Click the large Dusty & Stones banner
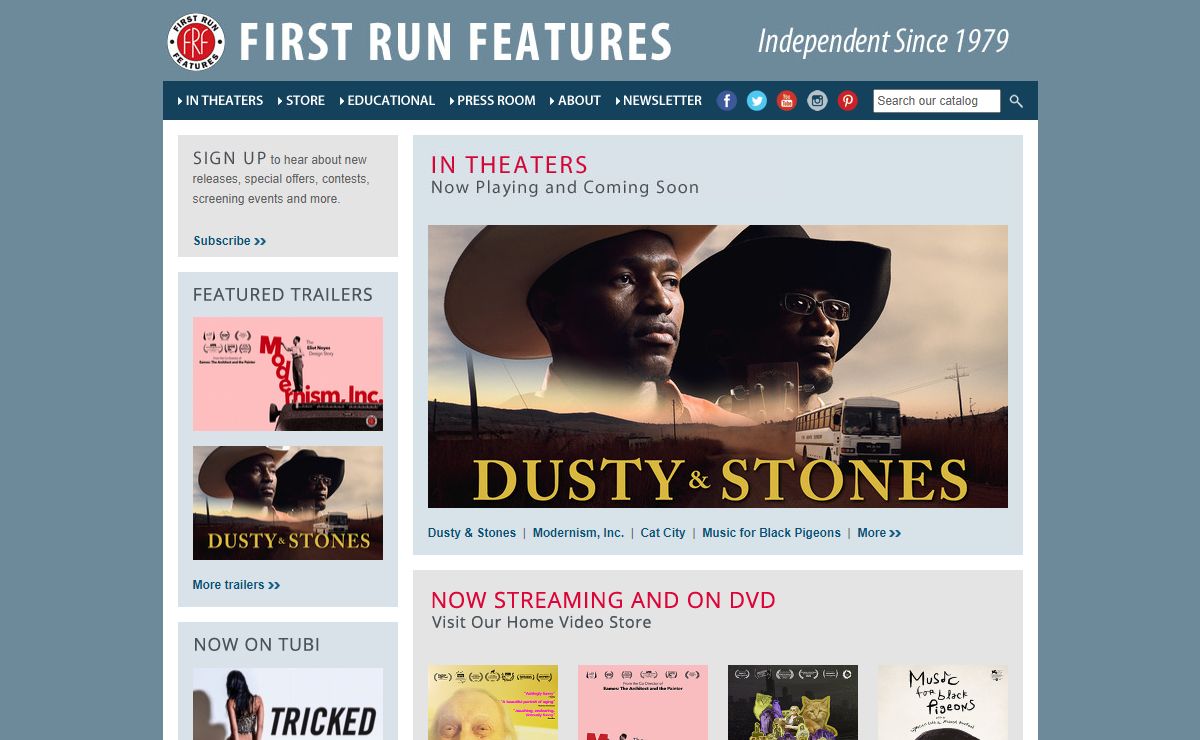 718,366
